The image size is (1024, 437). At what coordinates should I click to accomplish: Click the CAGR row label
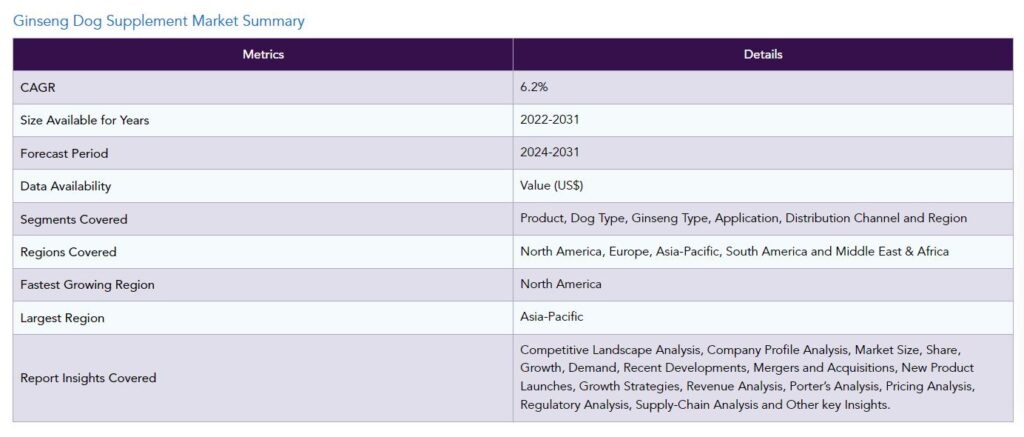(x=38, y=88)
